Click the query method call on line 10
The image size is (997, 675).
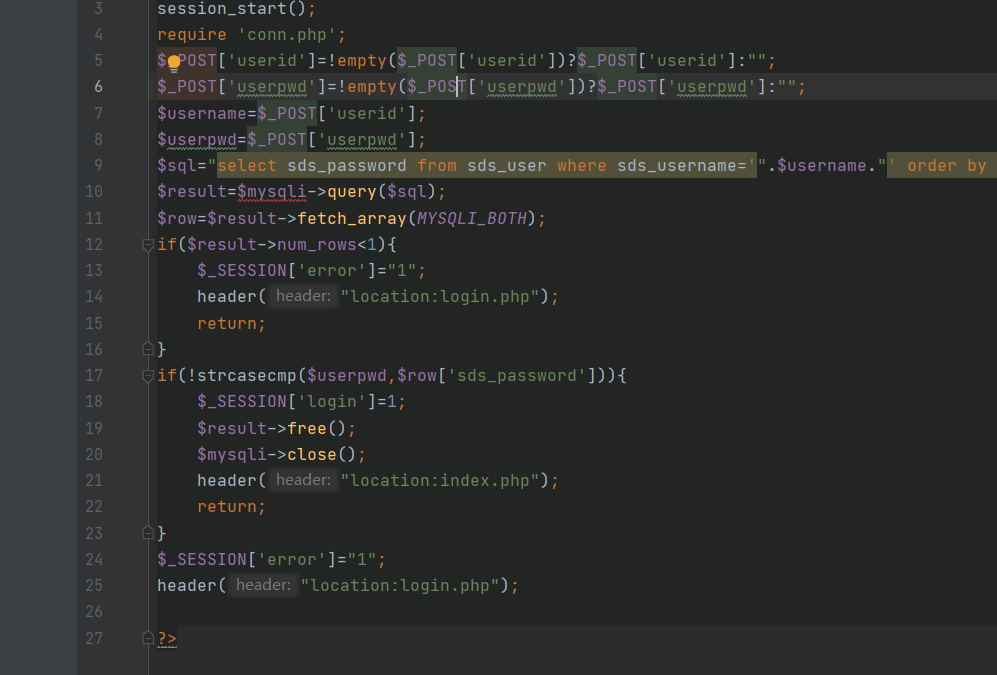(x=352, y=192)
